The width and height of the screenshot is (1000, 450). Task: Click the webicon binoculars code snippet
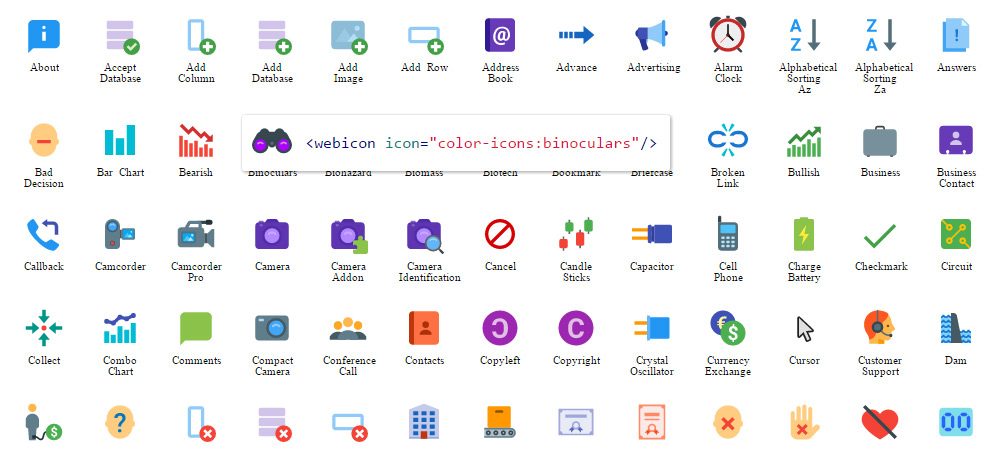(481, 143)
